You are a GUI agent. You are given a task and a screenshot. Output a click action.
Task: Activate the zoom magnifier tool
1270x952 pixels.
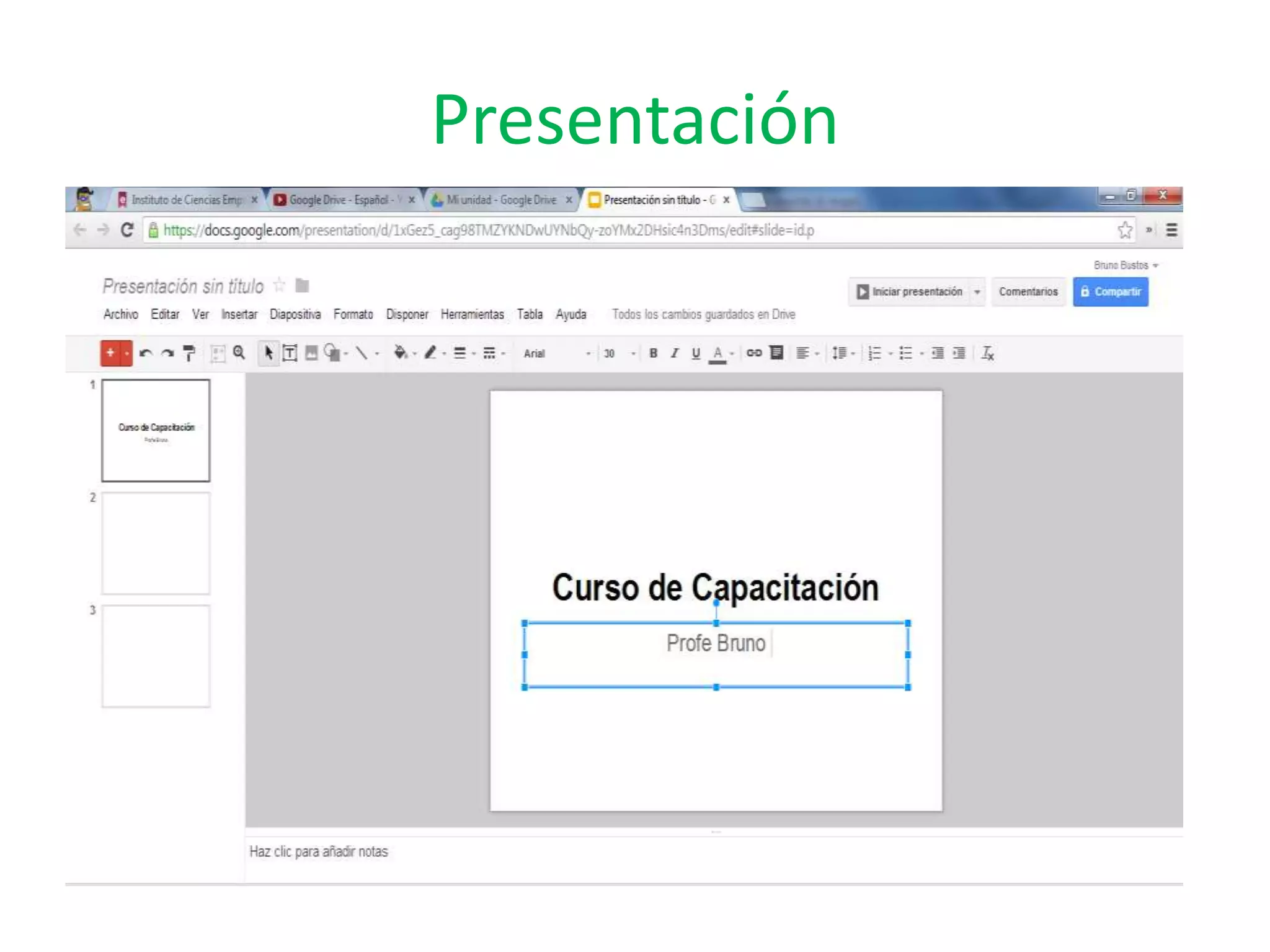[239, 353]
